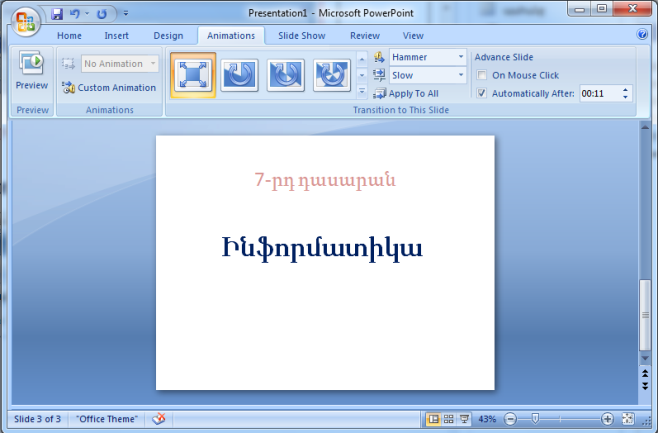The width and height of the screenshot is (658, 433).
Task: Uncheck the Automatically After checkbox
Action: (x=482, y=93)
